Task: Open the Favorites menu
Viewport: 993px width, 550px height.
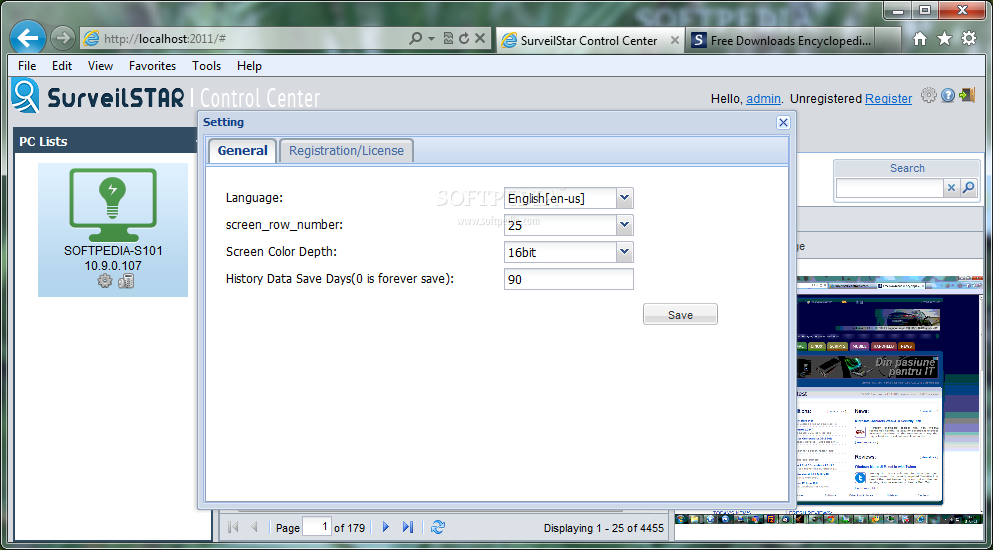Action: (x=153, y=66)
